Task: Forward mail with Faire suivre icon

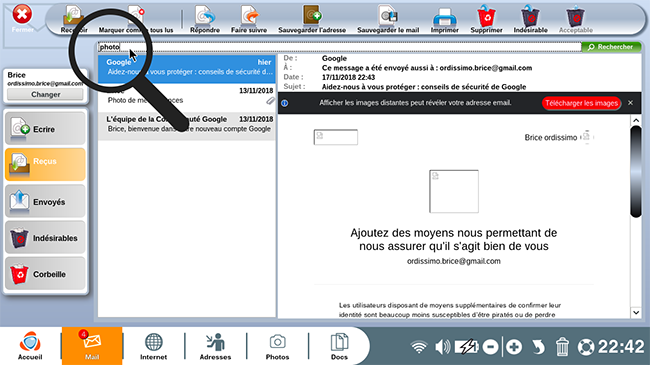Action: [x=250, y=16]
